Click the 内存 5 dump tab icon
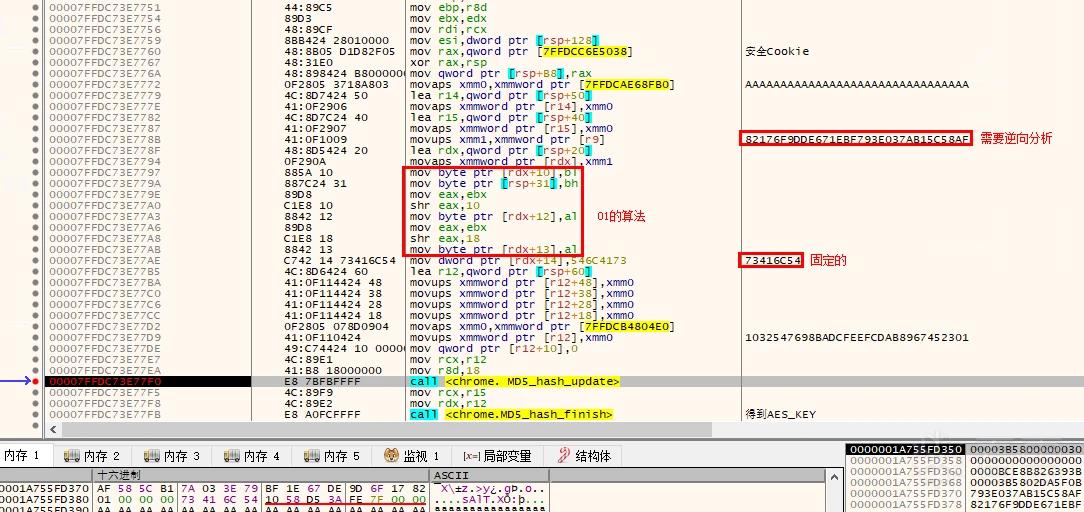 [x=312, y=456]
